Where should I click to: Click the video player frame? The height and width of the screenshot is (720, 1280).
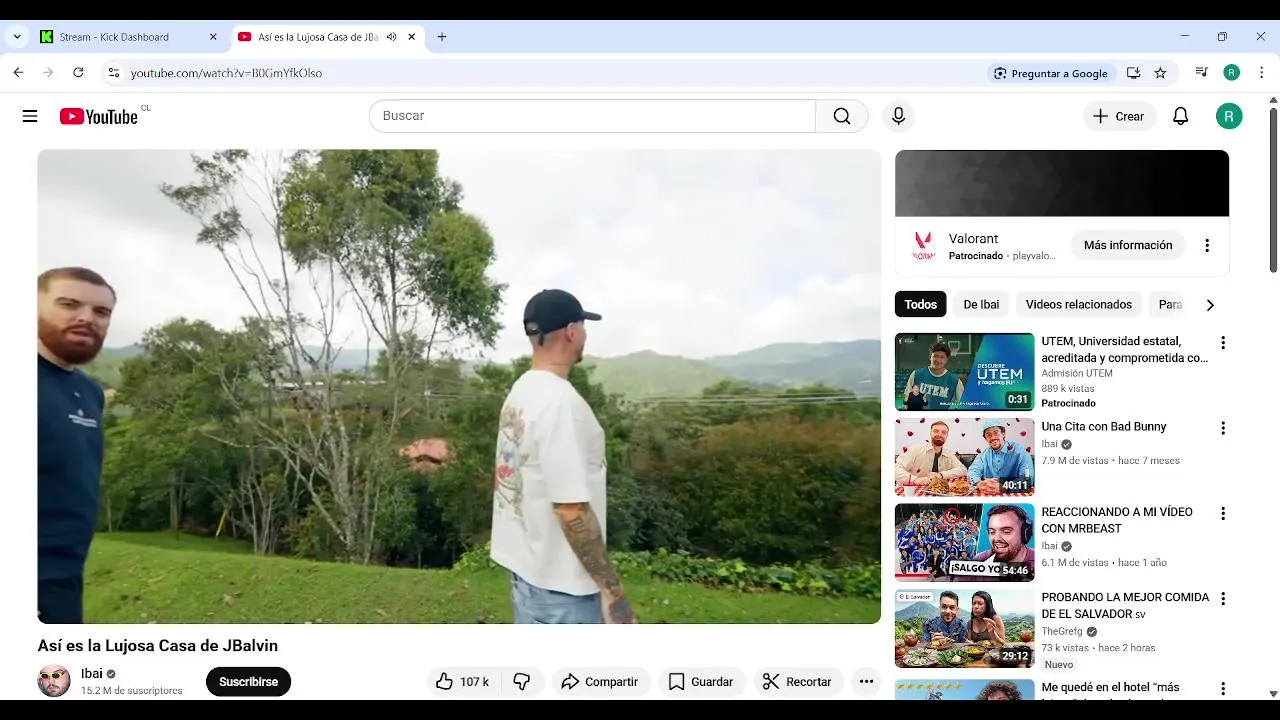(459, 387)
